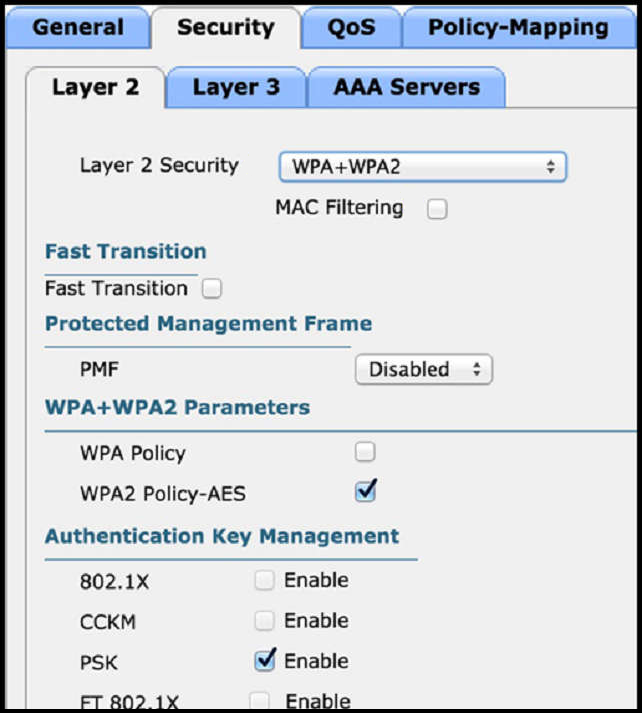Open the Layer 2 Security dropdown
Screen dimensions: 642x713
(x=423, y=167)
